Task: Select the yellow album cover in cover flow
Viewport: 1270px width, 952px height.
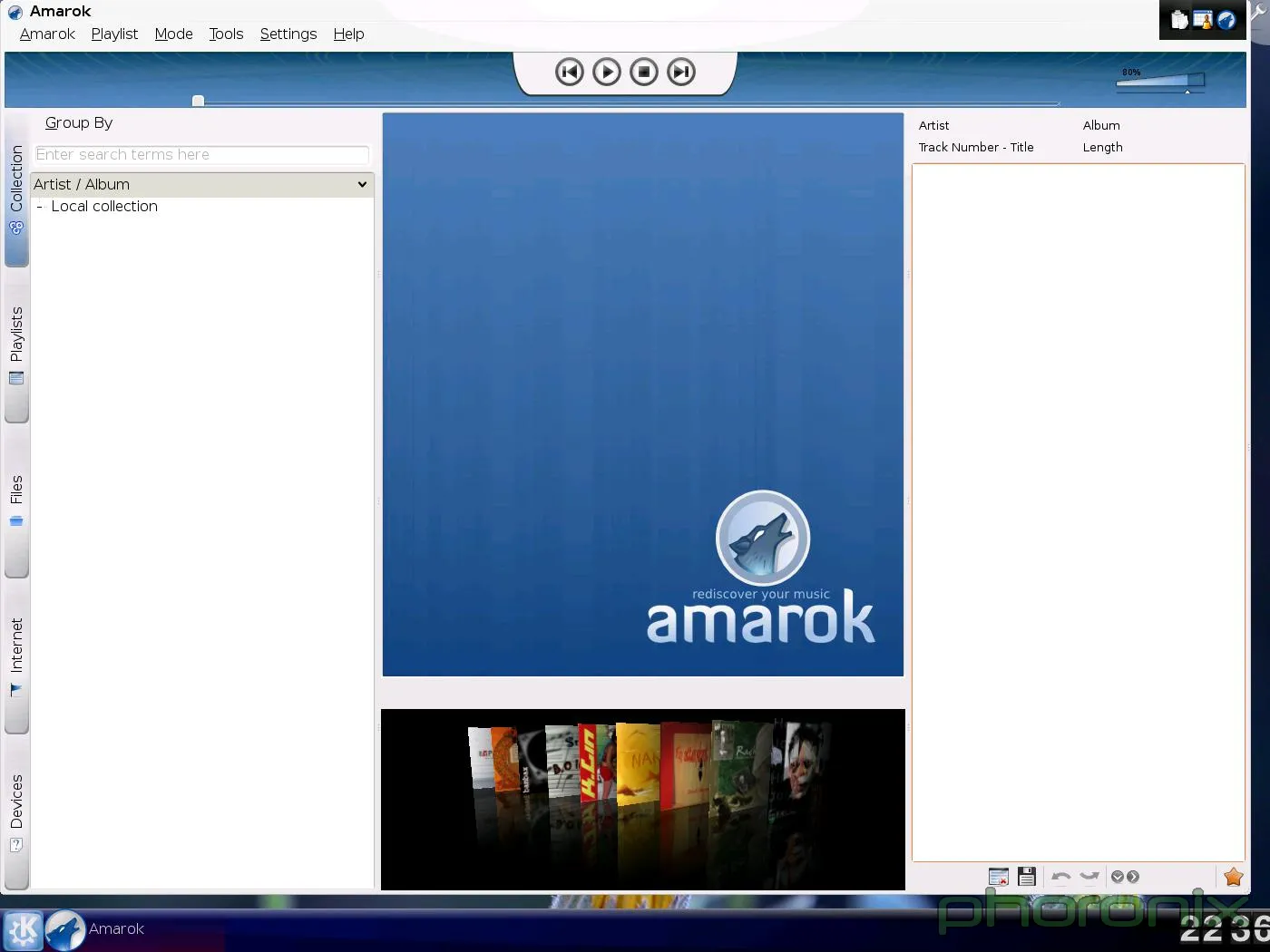Action: pyautogui.click(x=638, y=763)
